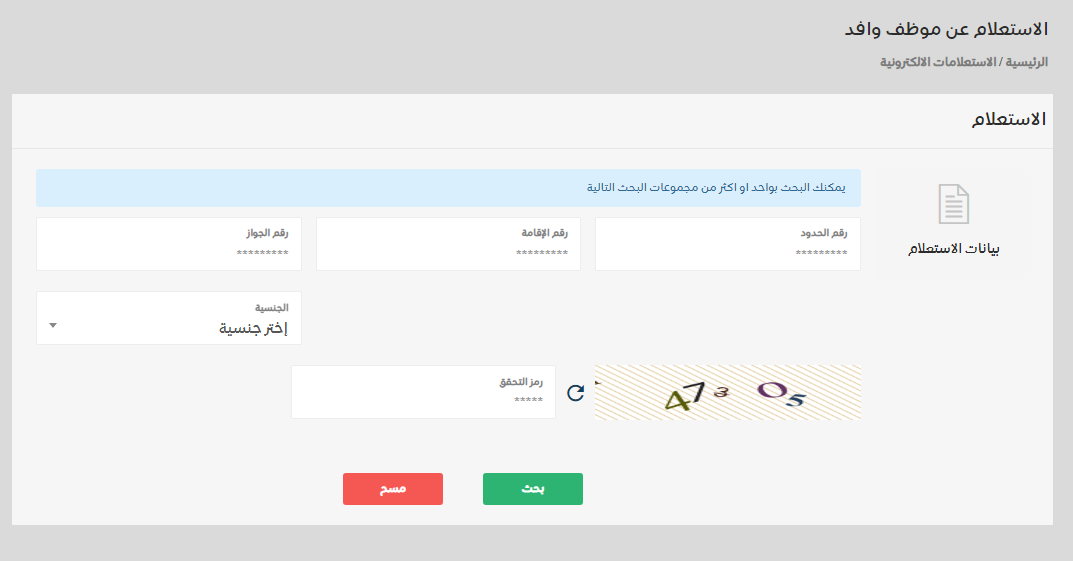Go to الرئيسية in the breadcrumb
This screenshot has height=561, width=1073.
(x=1027, y=62)
